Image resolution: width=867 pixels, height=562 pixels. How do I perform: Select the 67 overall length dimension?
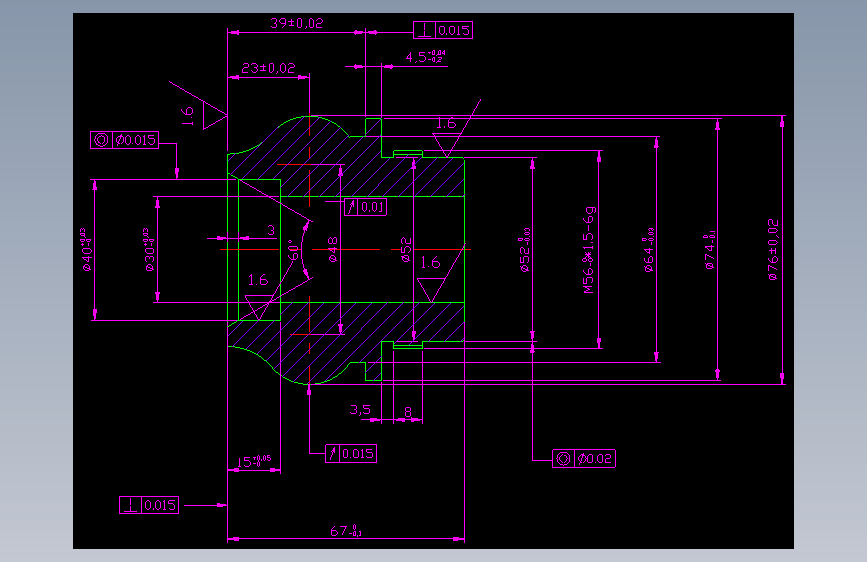coord(346,531)
